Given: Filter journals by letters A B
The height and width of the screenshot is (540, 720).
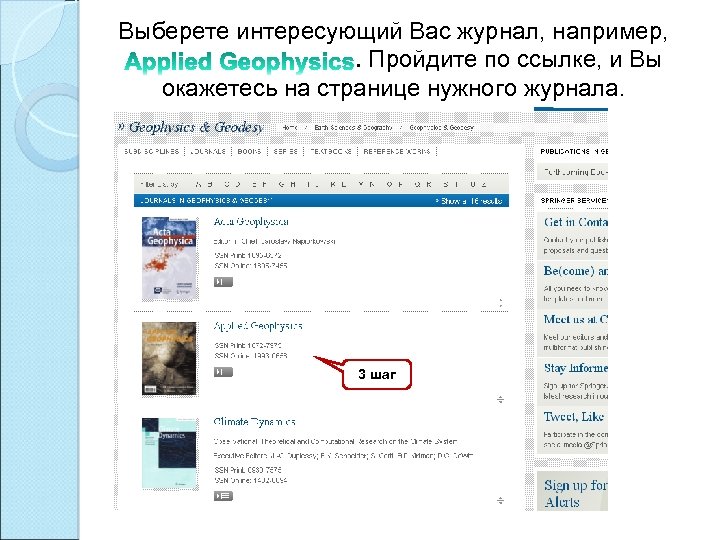Looking at the screenshot, I should pos(204,184).
